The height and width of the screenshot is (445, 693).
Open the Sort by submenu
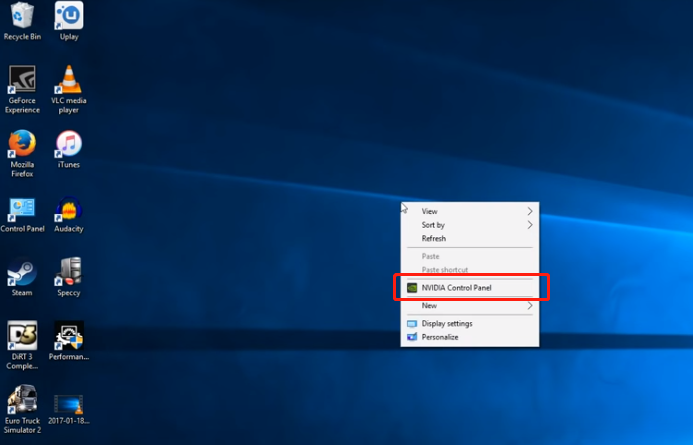click(470, 225)
